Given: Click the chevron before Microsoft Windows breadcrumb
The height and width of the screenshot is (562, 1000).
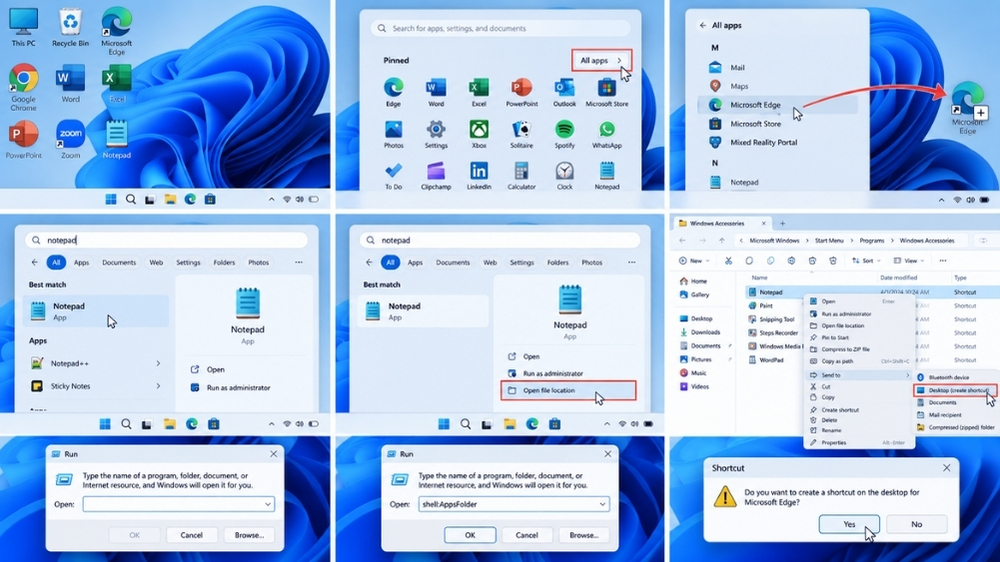Looking at the screenshot, I should pos(741,240).
